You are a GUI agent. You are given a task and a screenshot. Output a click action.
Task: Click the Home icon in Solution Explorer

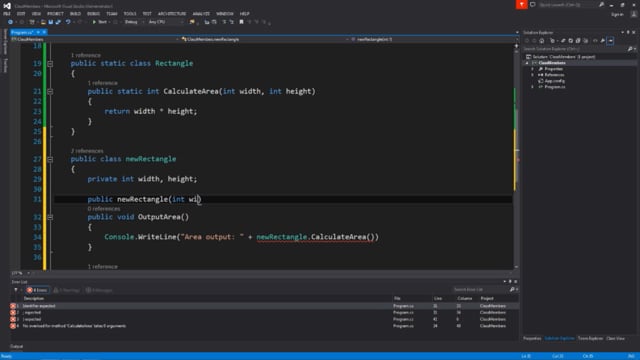coord(542,41)
